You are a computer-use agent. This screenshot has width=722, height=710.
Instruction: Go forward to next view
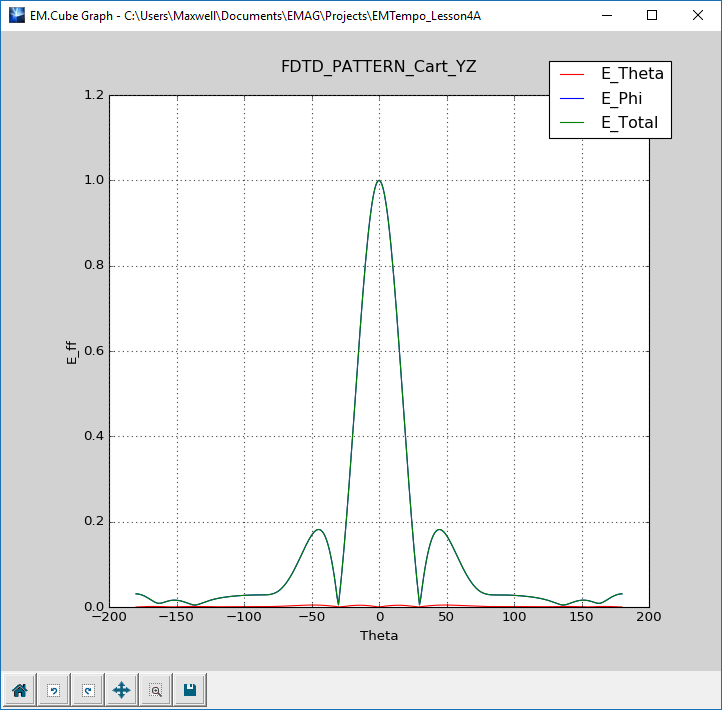coord(88,690)
